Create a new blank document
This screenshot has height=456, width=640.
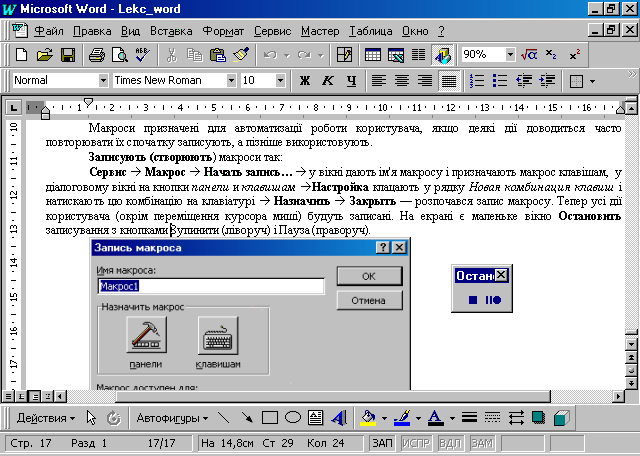(21, 55)
